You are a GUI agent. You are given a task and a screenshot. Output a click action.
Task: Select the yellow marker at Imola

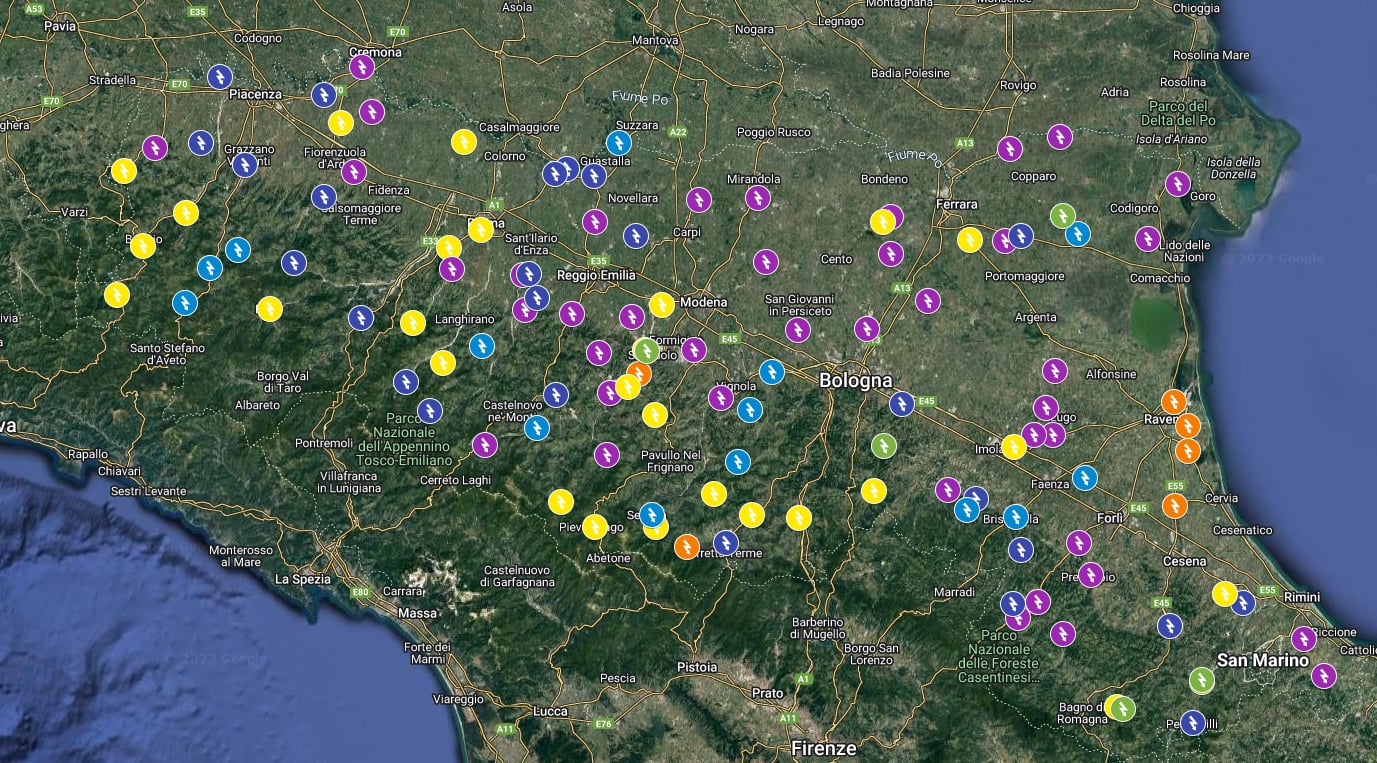tap(1014, 447)
